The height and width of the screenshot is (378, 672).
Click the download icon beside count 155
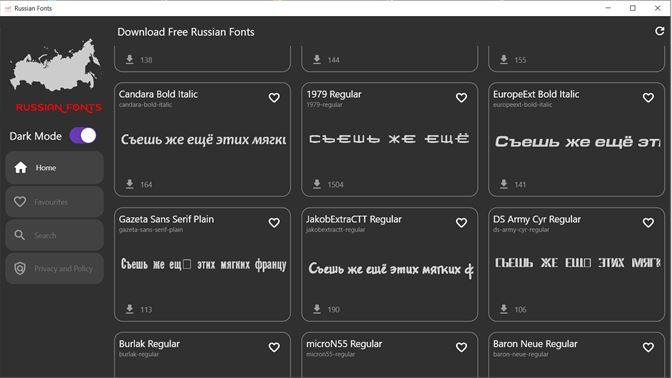click(x=504, y=60)
